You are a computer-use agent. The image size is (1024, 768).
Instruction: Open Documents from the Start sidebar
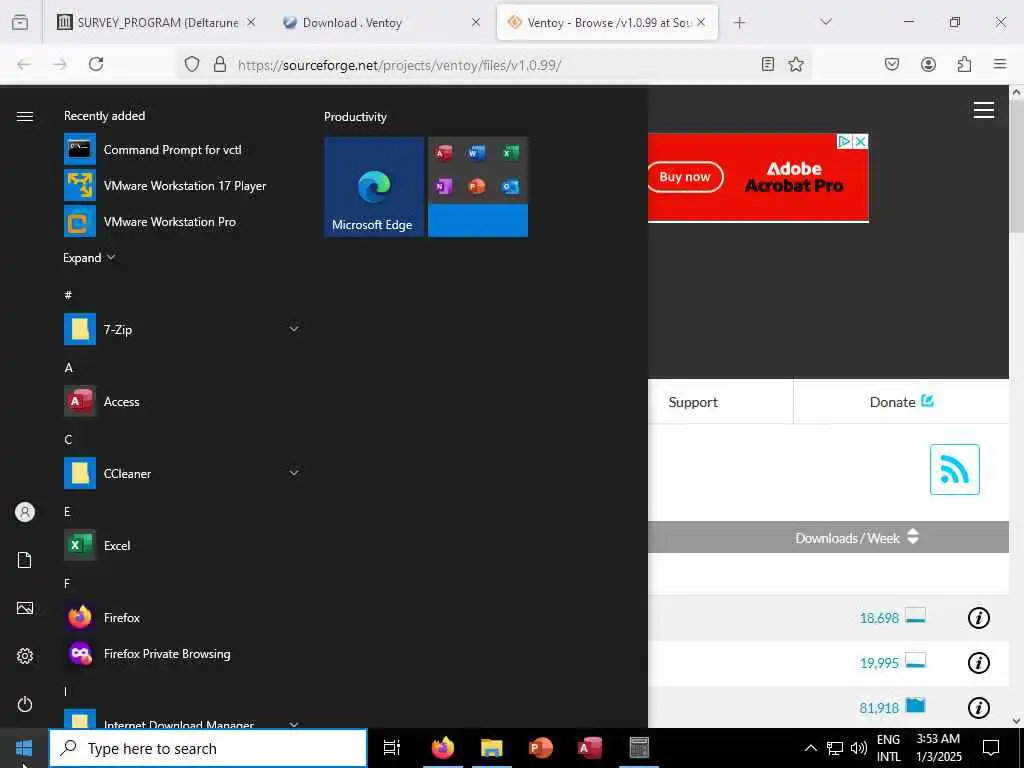click(x=25, y=560)
